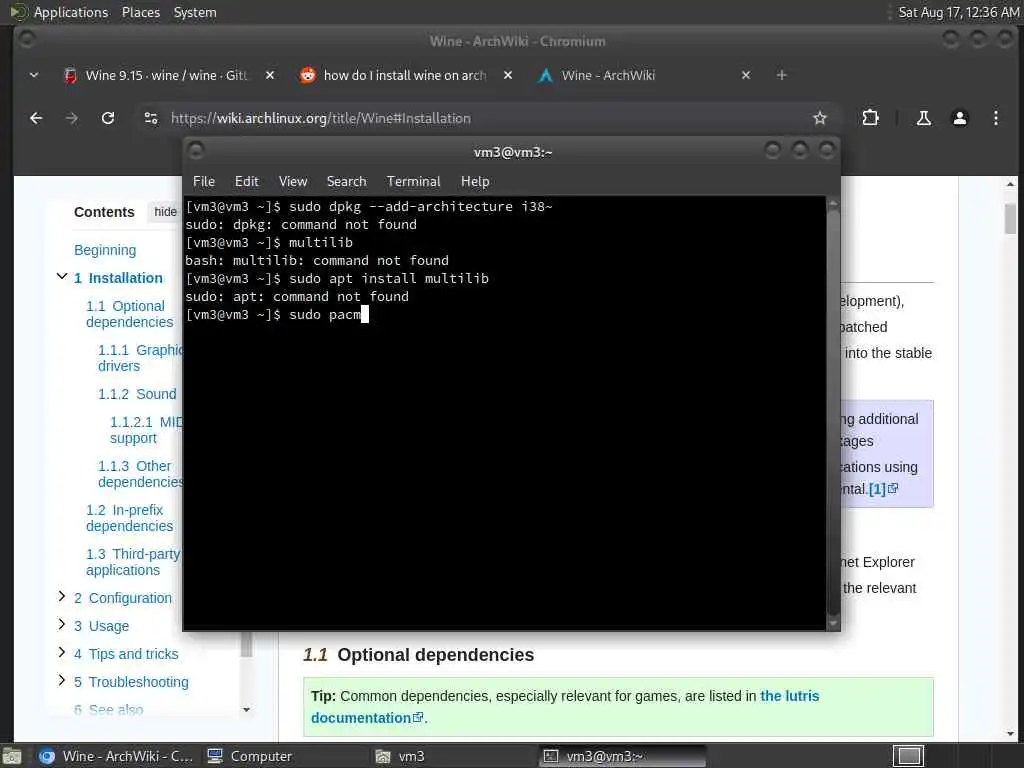Open the Places menu
This screenshot has width=1024, height=768.
[141, 12]
